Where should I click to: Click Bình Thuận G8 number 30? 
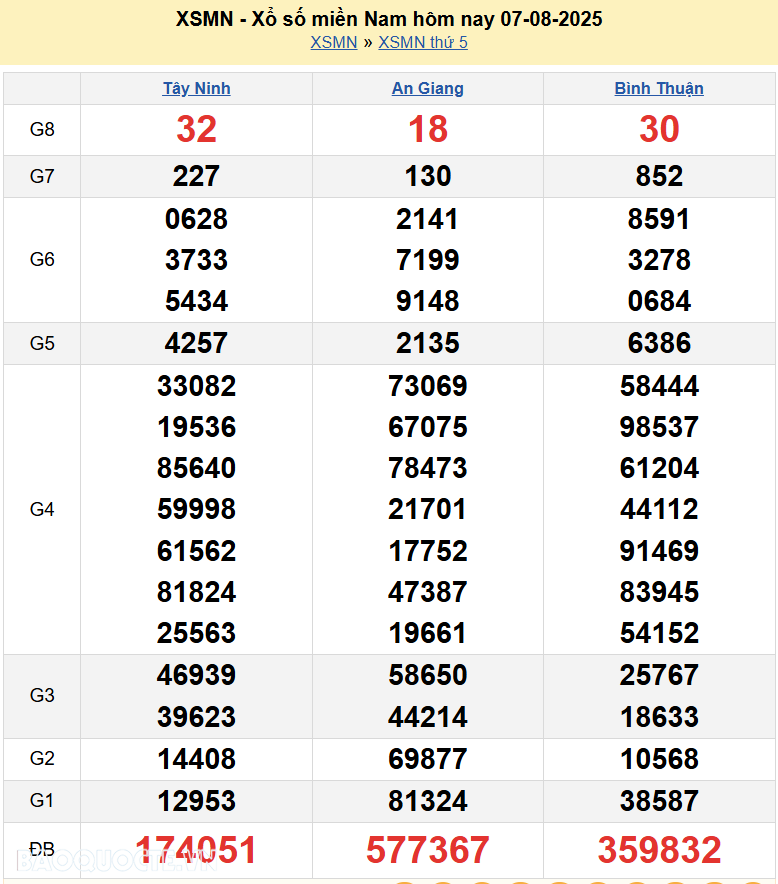(659, 129)
